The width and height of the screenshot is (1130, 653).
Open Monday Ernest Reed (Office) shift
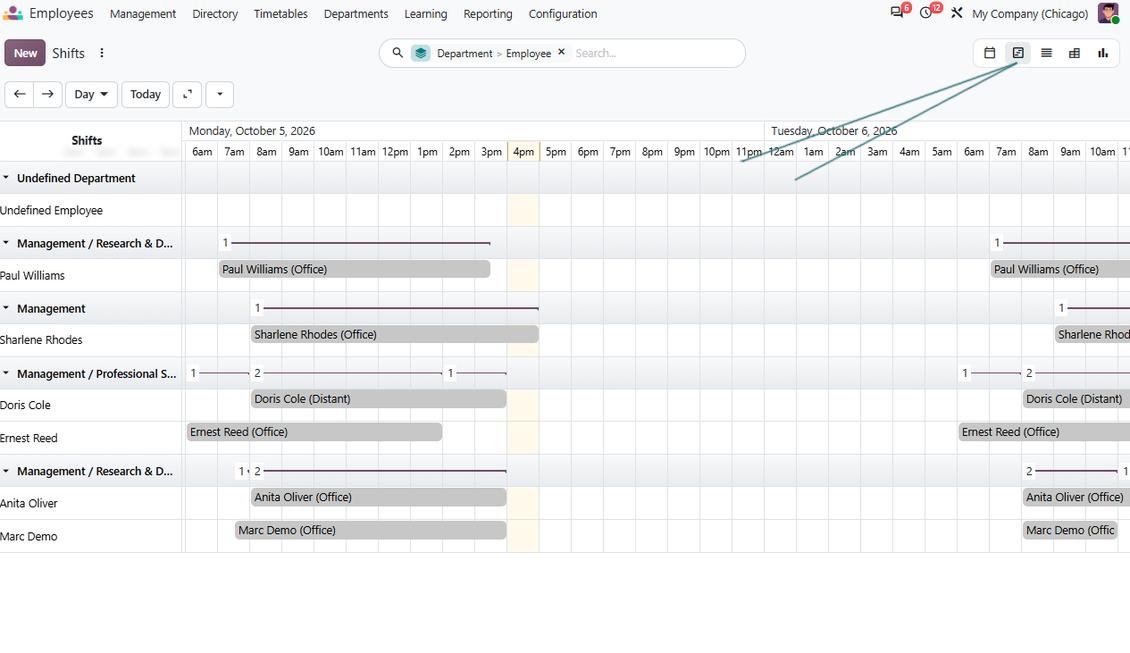coord(314,432)
